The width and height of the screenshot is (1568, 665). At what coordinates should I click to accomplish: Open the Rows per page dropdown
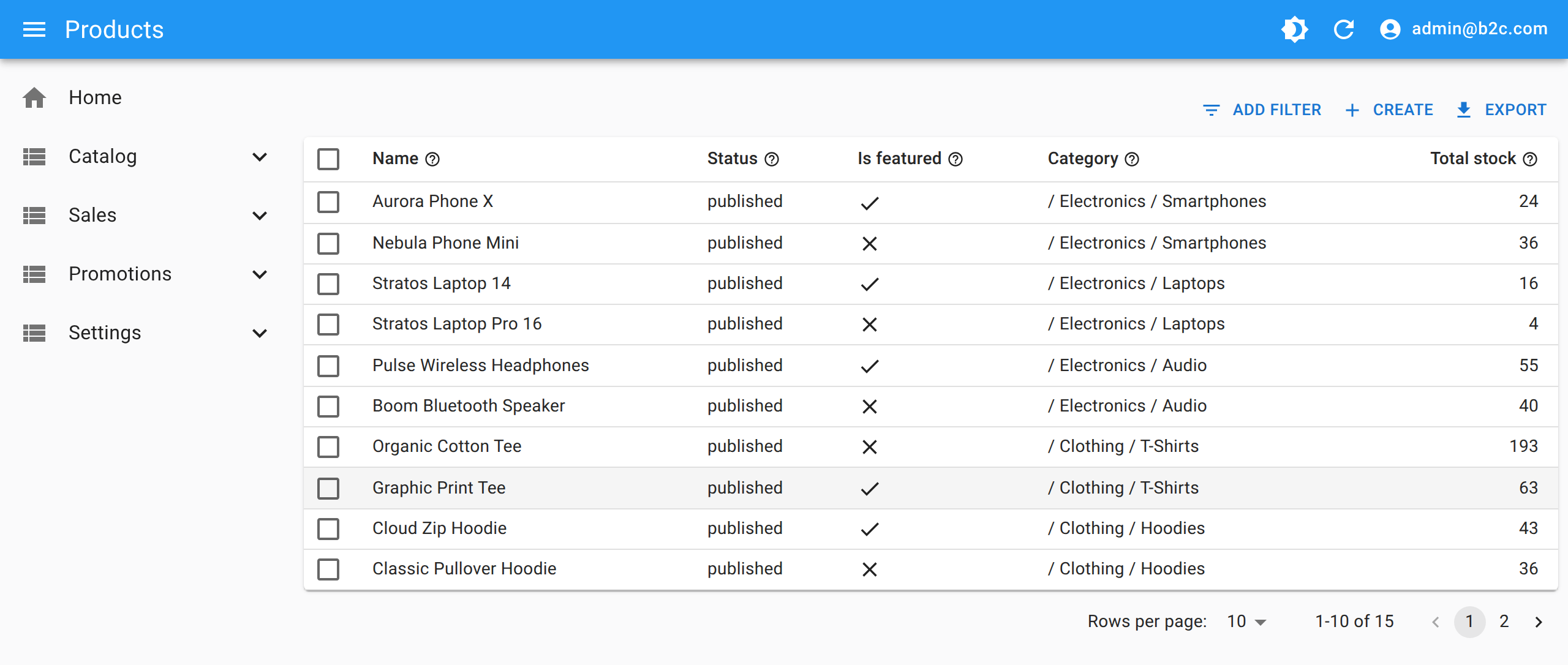click(1247, 622)
